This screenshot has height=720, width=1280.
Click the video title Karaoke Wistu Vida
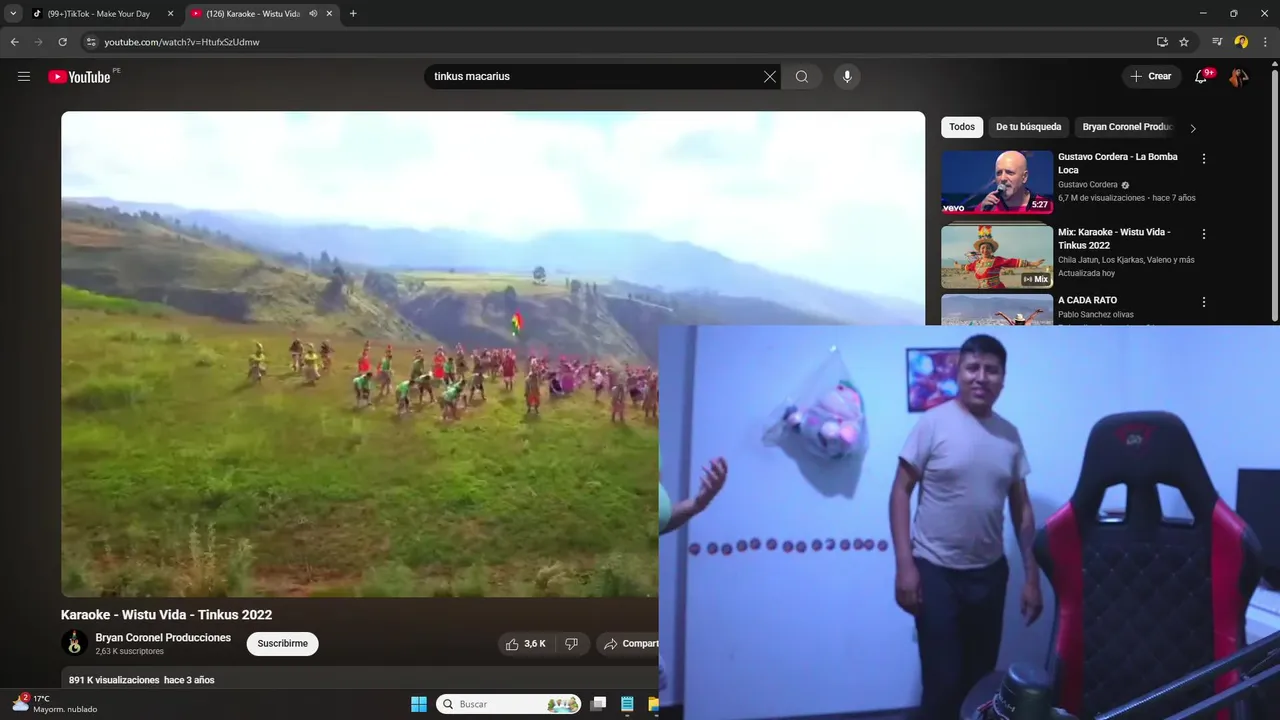coord(166,615)
